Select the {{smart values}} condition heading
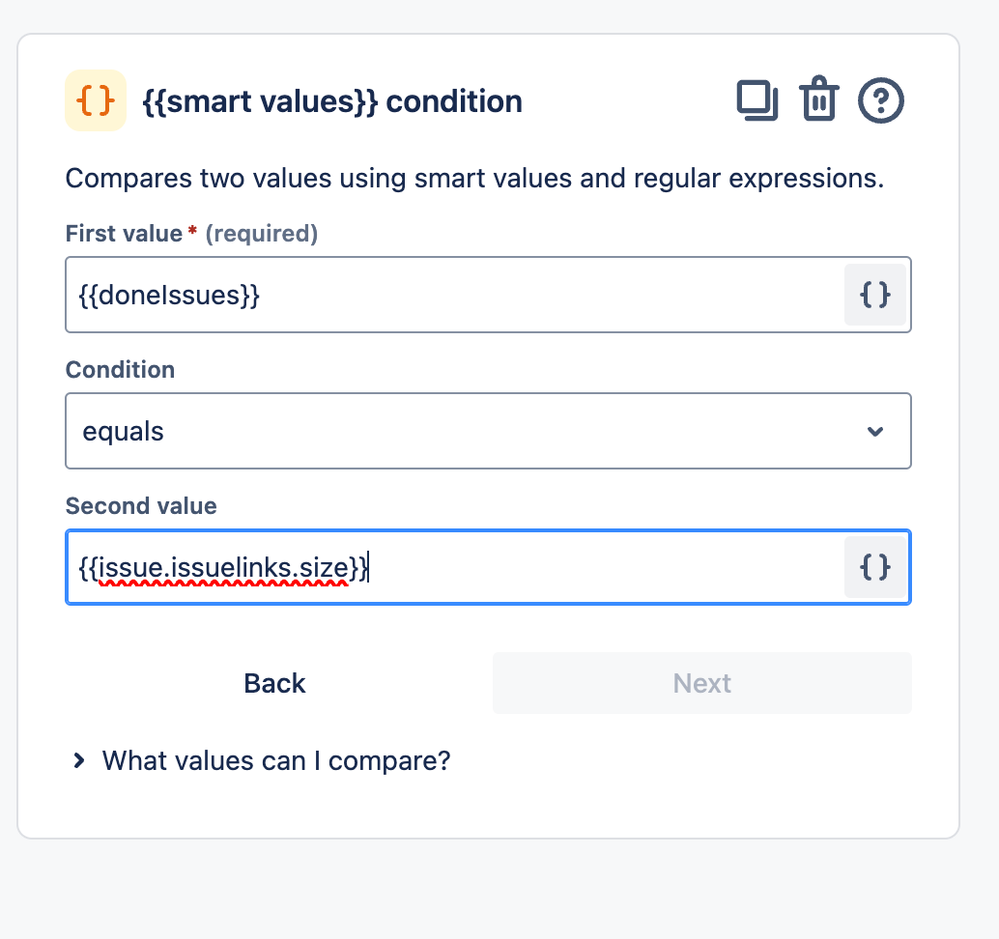This screenshot has height=939, width=999. (332, 102)
